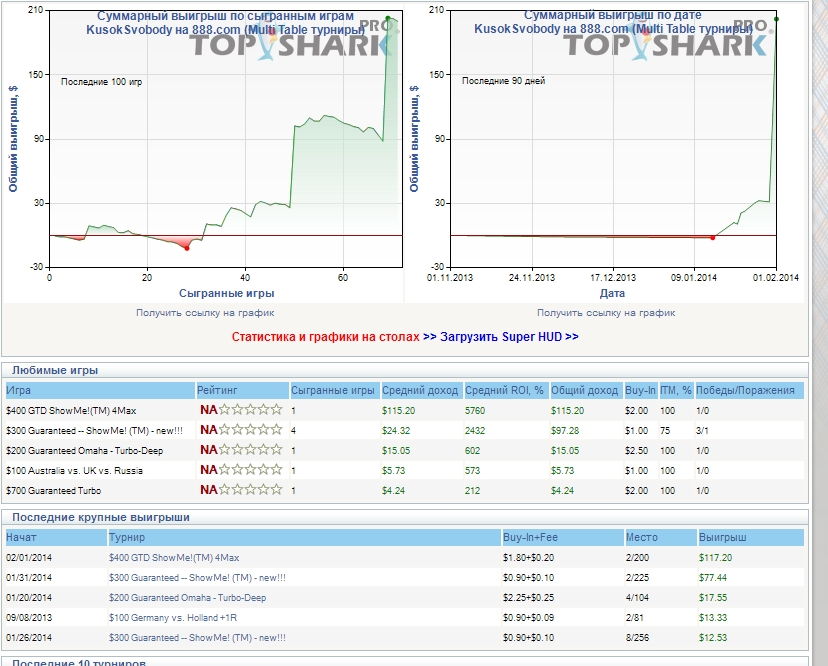Click the ROI value "2432"
This screenshot has width=828, height=666.
[475, 430]
